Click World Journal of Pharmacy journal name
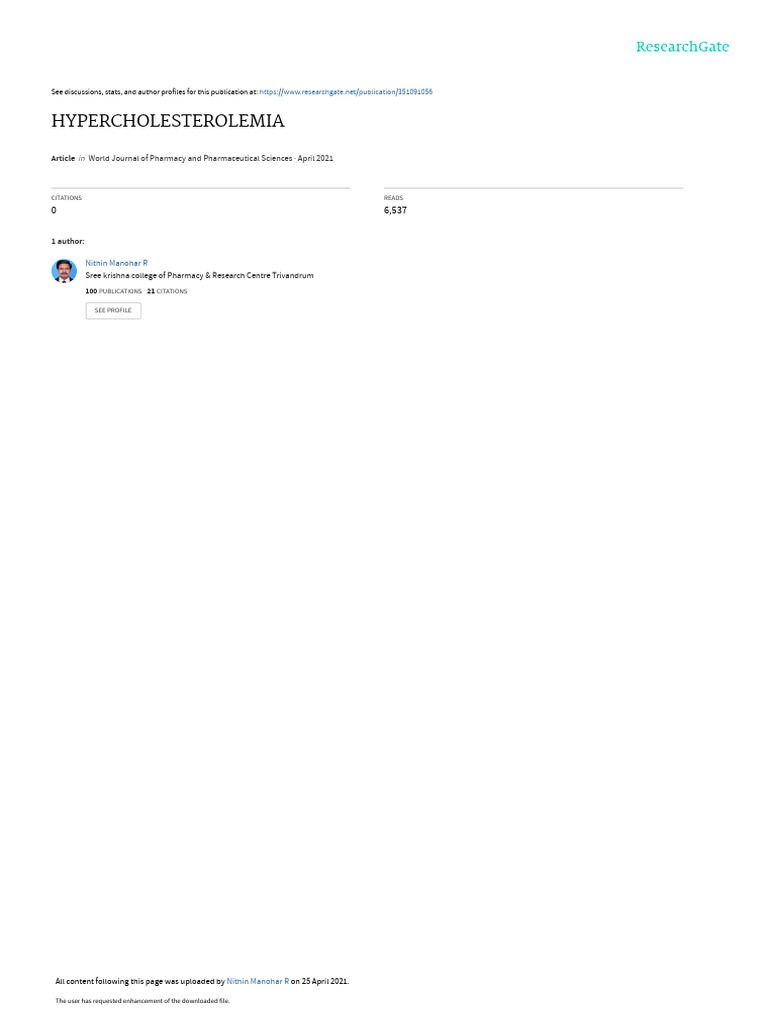This screenshot has width=768, height=1024. (190, 159)
